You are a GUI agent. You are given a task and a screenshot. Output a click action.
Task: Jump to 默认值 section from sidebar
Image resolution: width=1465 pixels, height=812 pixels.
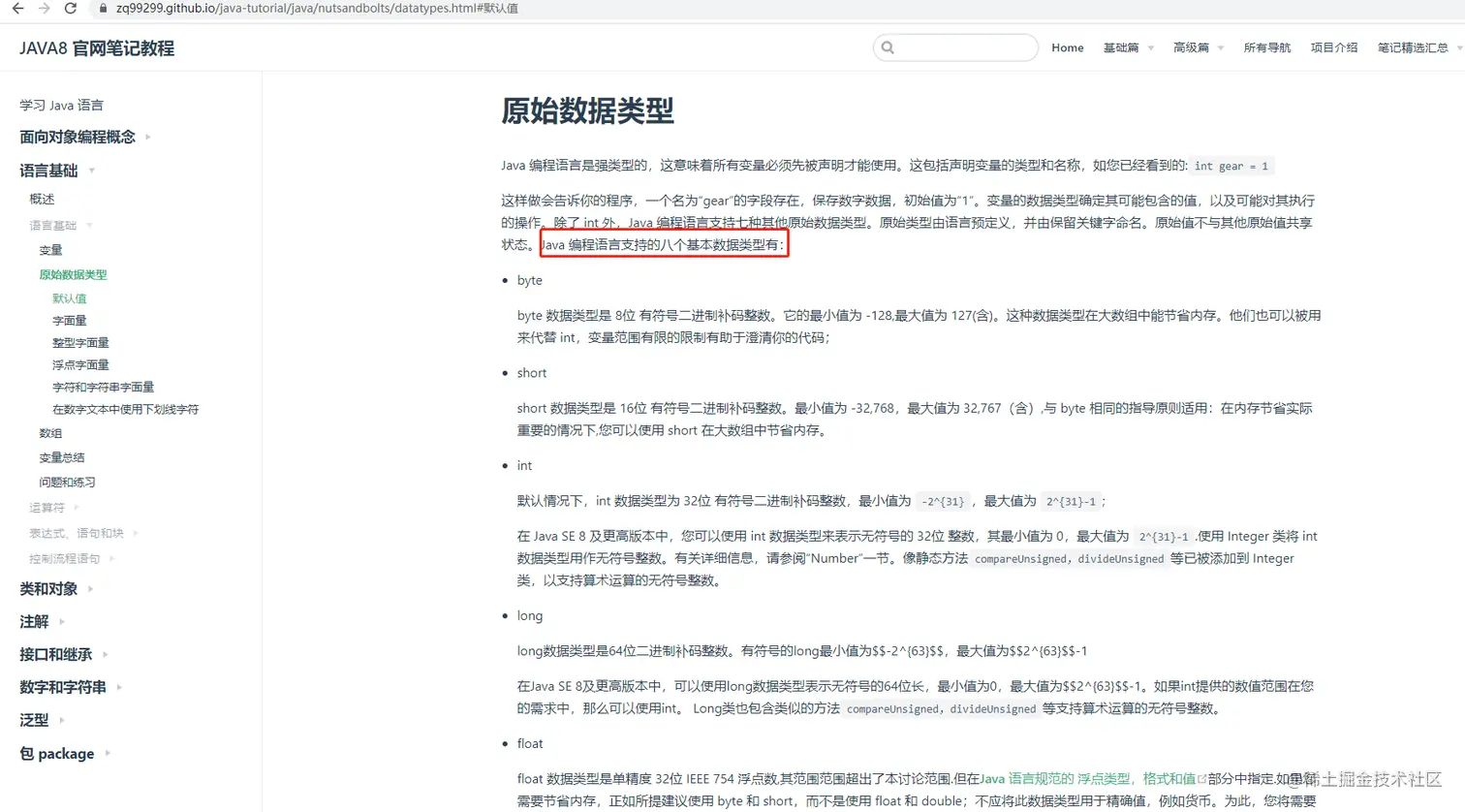(70, 298)
